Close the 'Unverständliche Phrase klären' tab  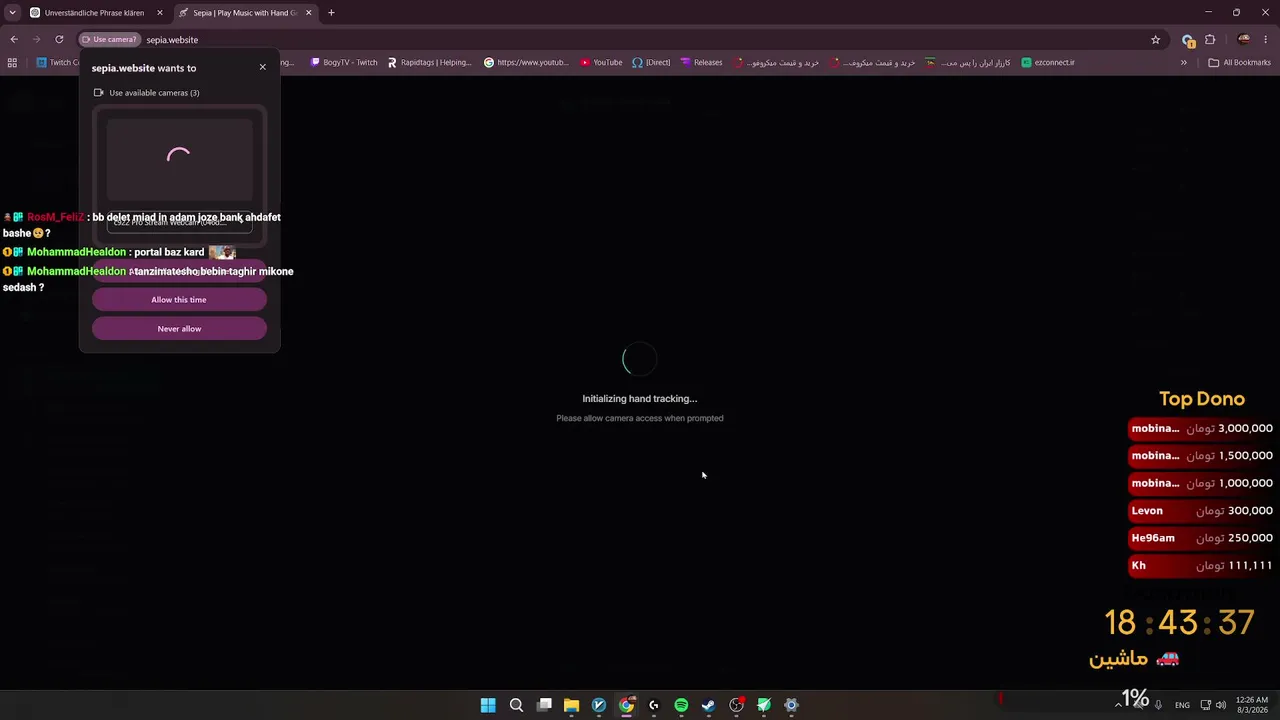[x=159, y=13]
